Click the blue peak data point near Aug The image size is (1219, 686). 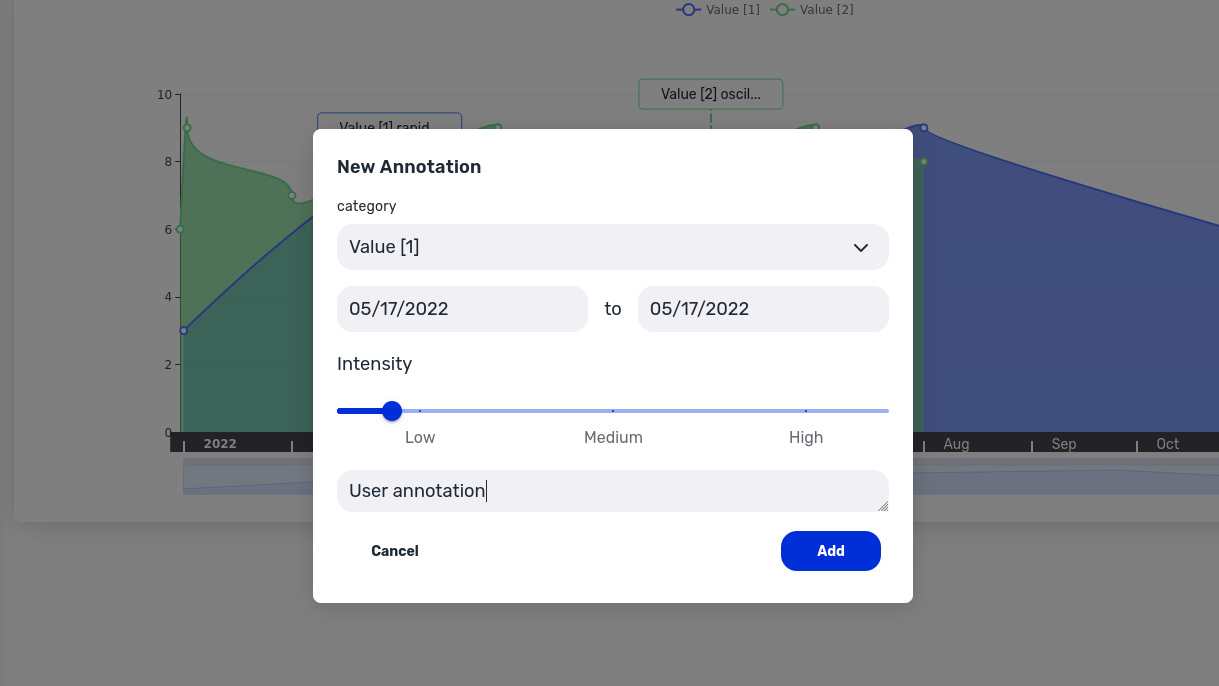click(x=924, y=128)
